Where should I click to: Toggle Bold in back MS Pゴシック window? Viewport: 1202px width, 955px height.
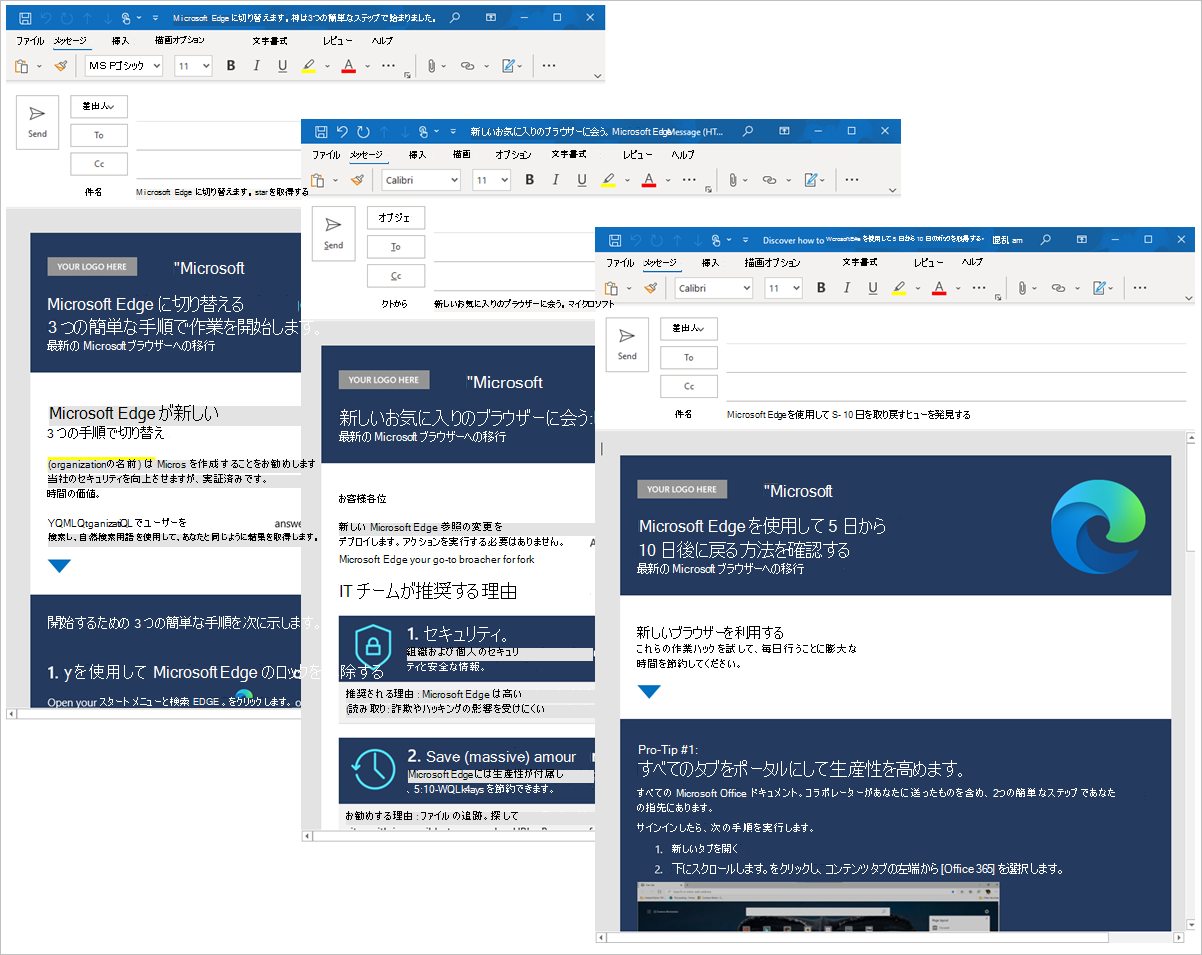tap(231, 66)
